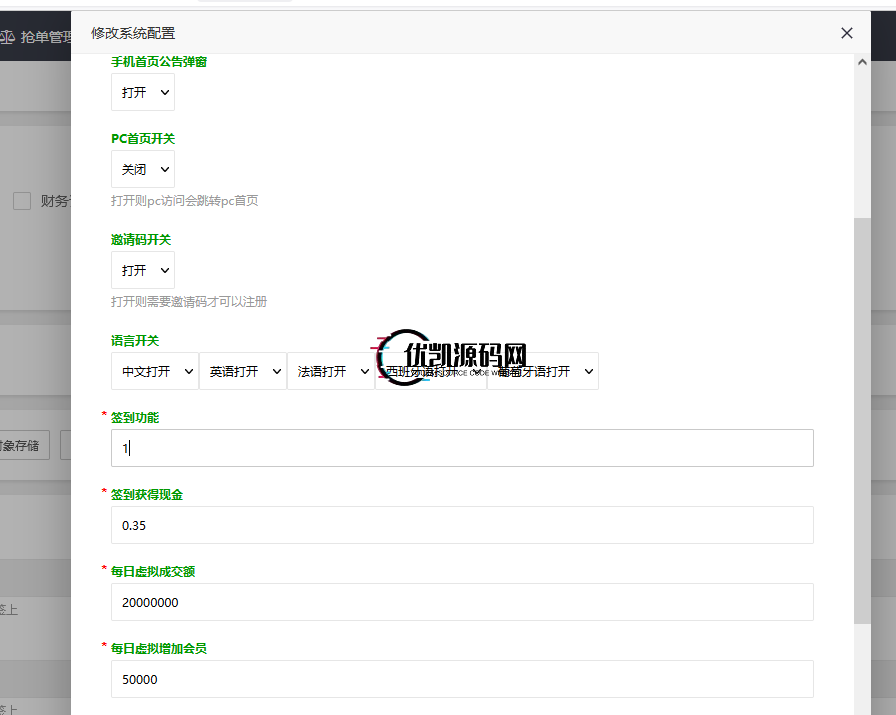Open the 葡萄牙语打开 language dropdown

[543, 371]
